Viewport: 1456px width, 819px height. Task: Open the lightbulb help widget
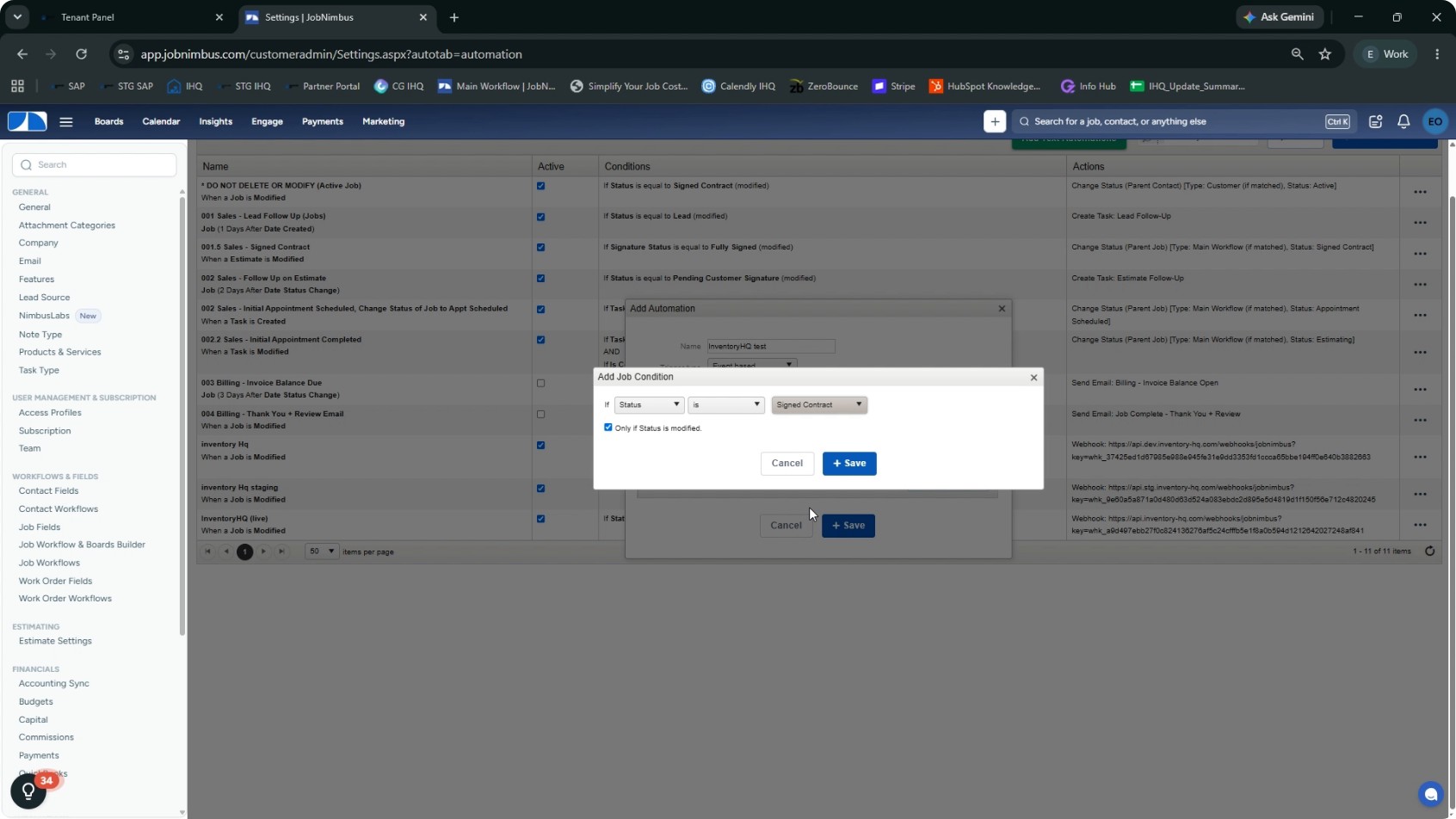28,791
